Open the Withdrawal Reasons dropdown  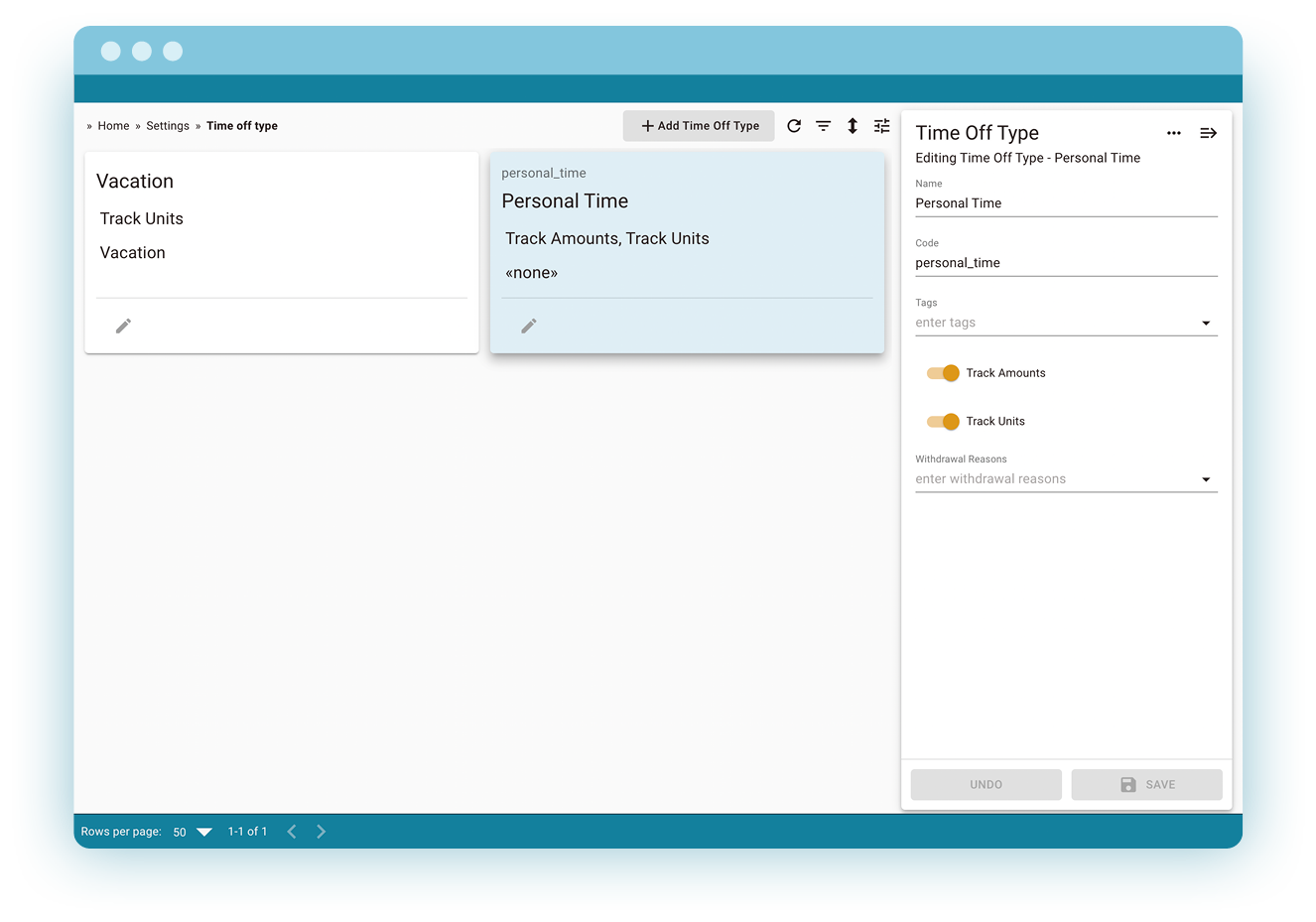coord(1206,479)
